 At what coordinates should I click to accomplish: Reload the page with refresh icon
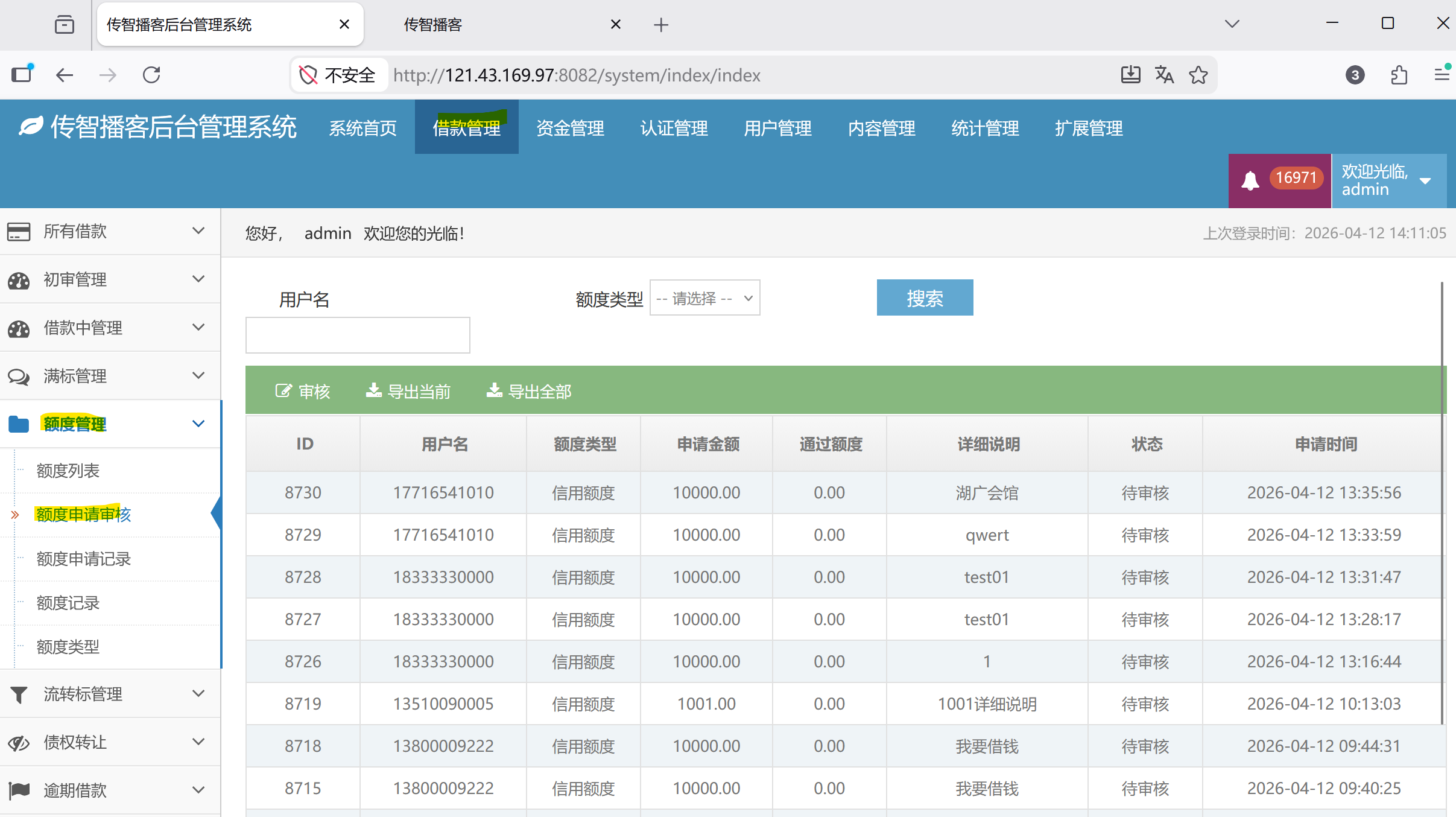151,75
